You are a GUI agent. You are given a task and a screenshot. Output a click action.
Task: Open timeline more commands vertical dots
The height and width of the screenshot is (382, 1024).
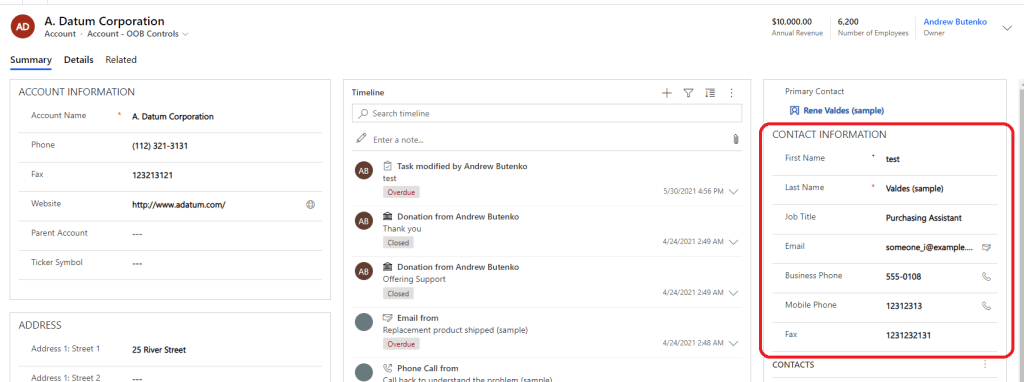[x=732, y=93]
